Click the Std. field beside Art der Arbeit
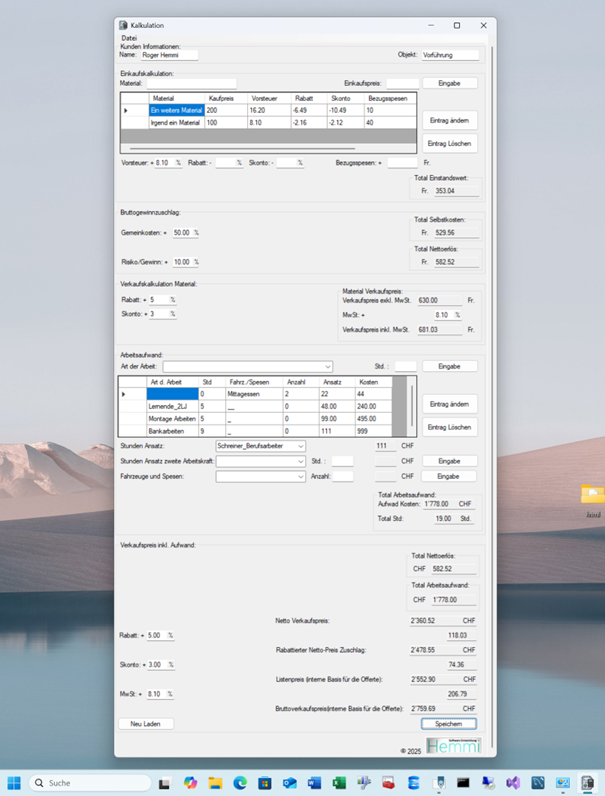 pyautogui.click(x=406, y=367)
